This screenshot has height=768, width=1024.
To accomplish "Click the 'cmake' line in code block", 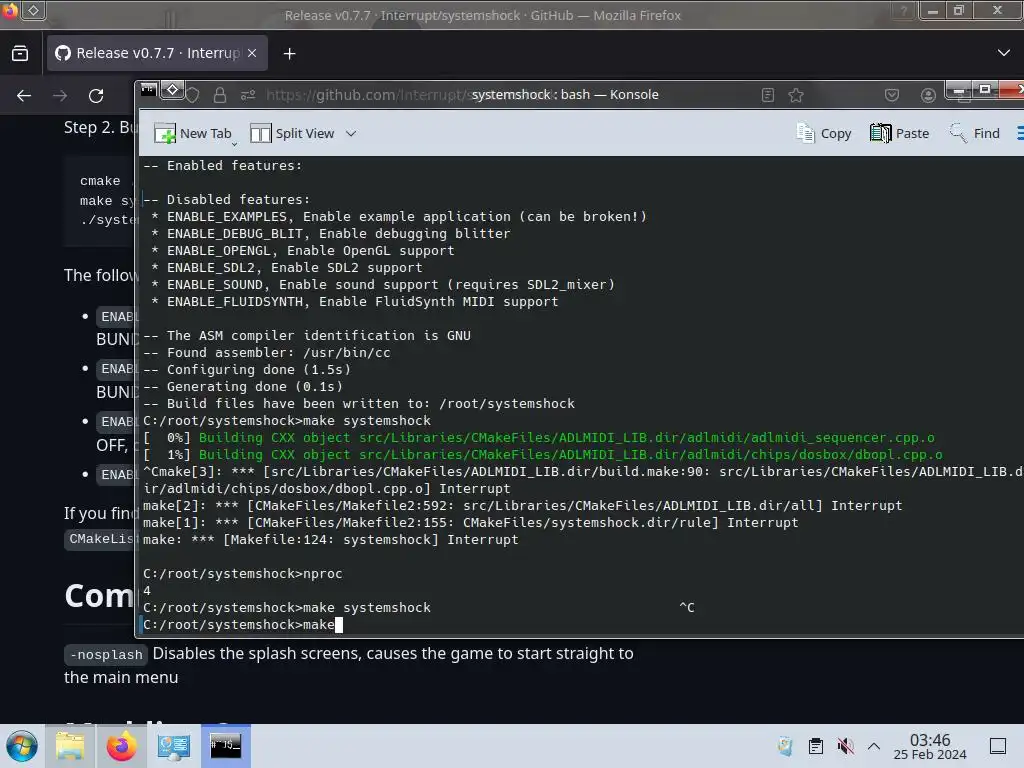I will tap(104, 181).
